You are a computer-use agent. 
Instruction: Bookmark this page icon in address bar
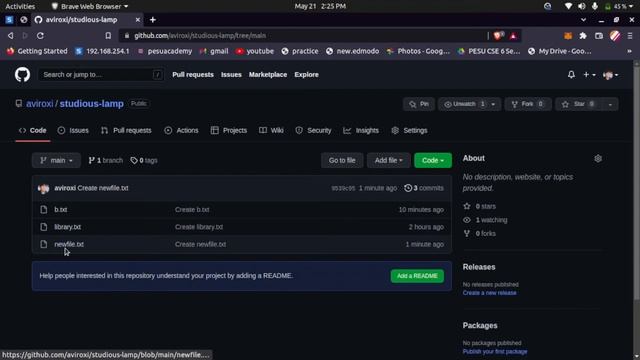[108, 36]
